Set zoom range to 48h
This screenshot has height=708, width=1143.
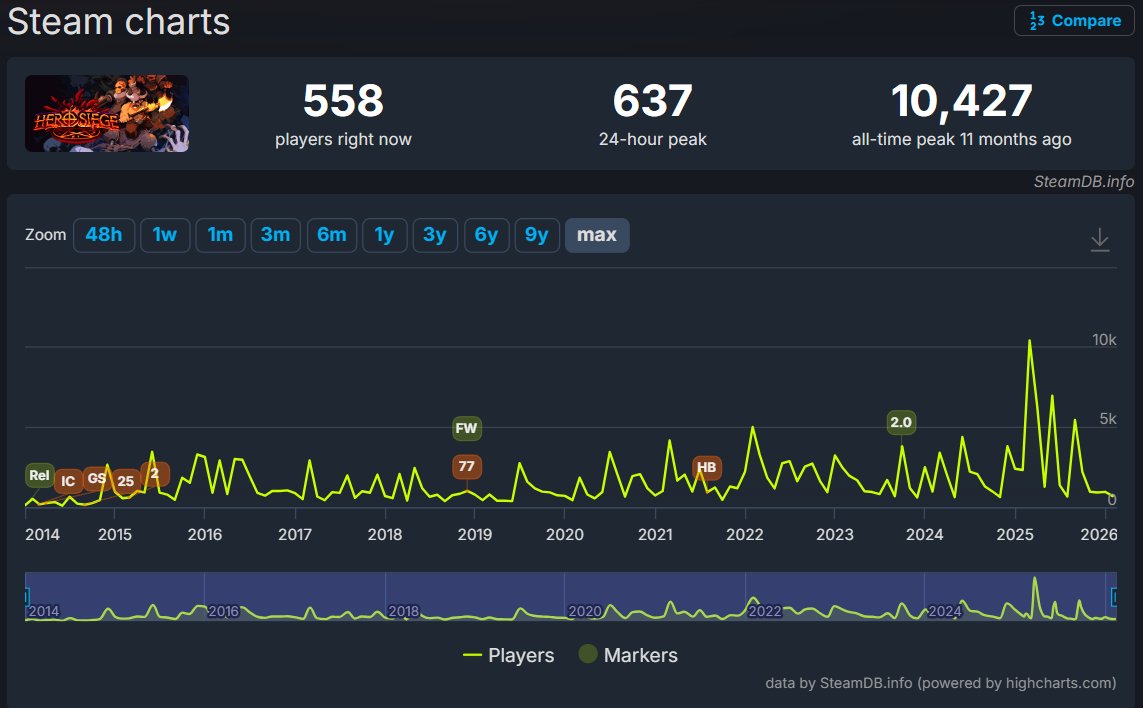pos(104,235)
